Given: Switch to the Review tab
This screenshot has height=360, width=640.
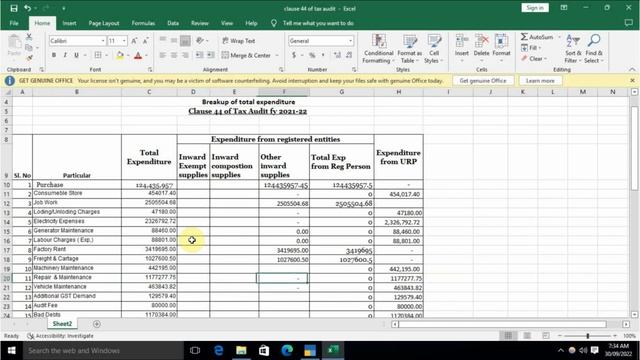Looking at the screenshot, I should [200, 23].
